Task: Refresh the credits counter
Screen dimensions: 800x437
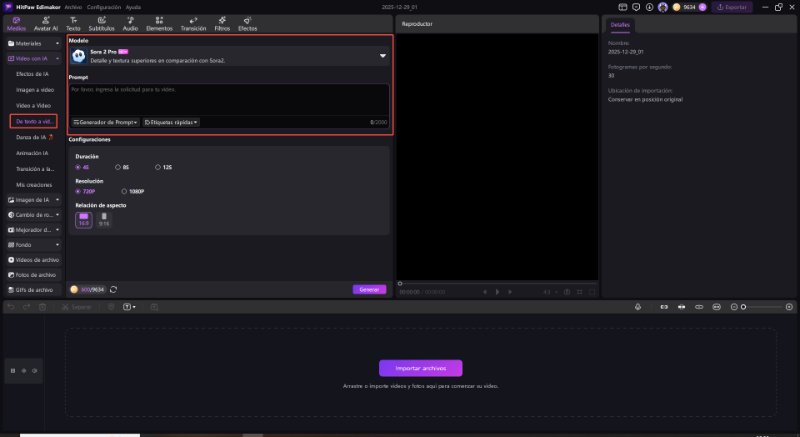Action: tap(113, 290)
